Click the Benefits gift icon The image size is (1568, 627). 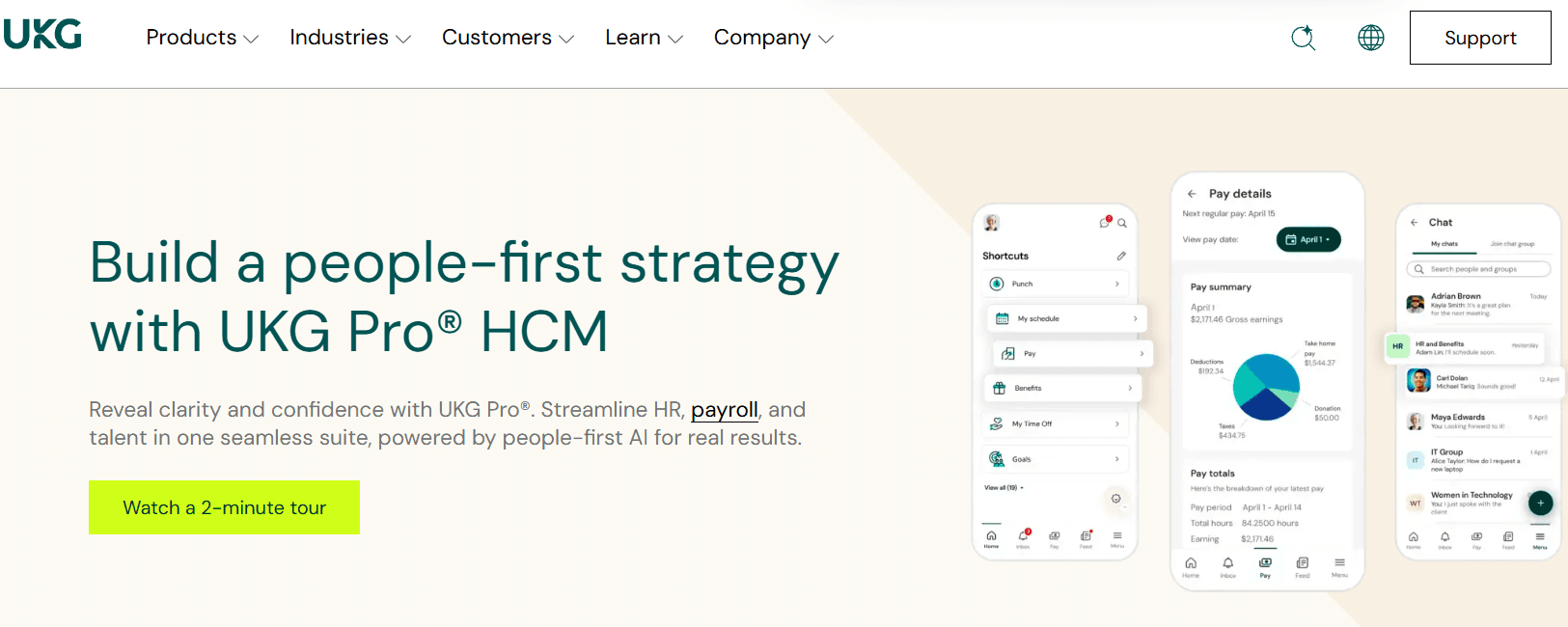pos(1000,388)
